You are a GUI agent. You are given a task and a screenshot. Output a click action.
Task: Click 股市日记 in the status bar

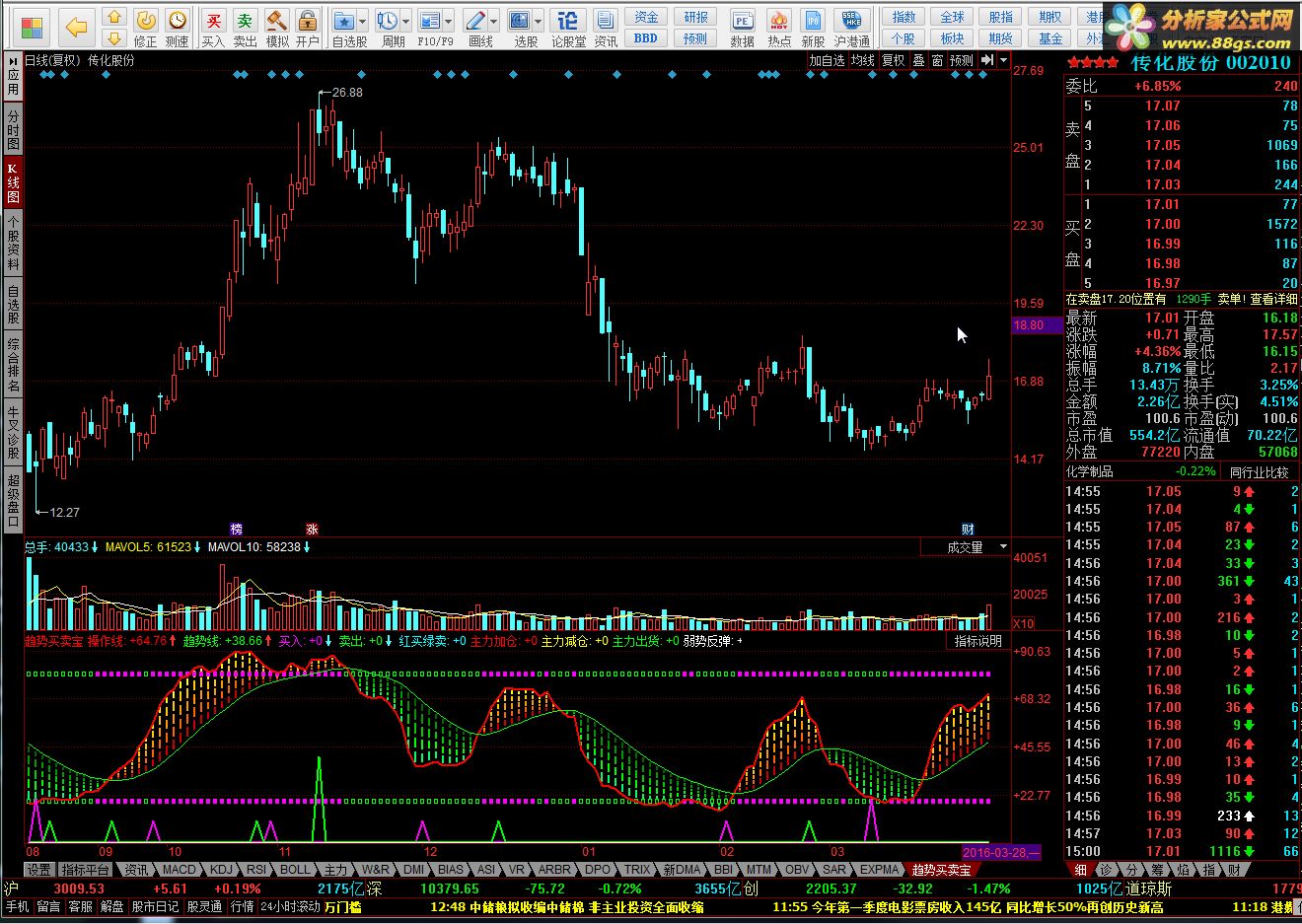156,907
